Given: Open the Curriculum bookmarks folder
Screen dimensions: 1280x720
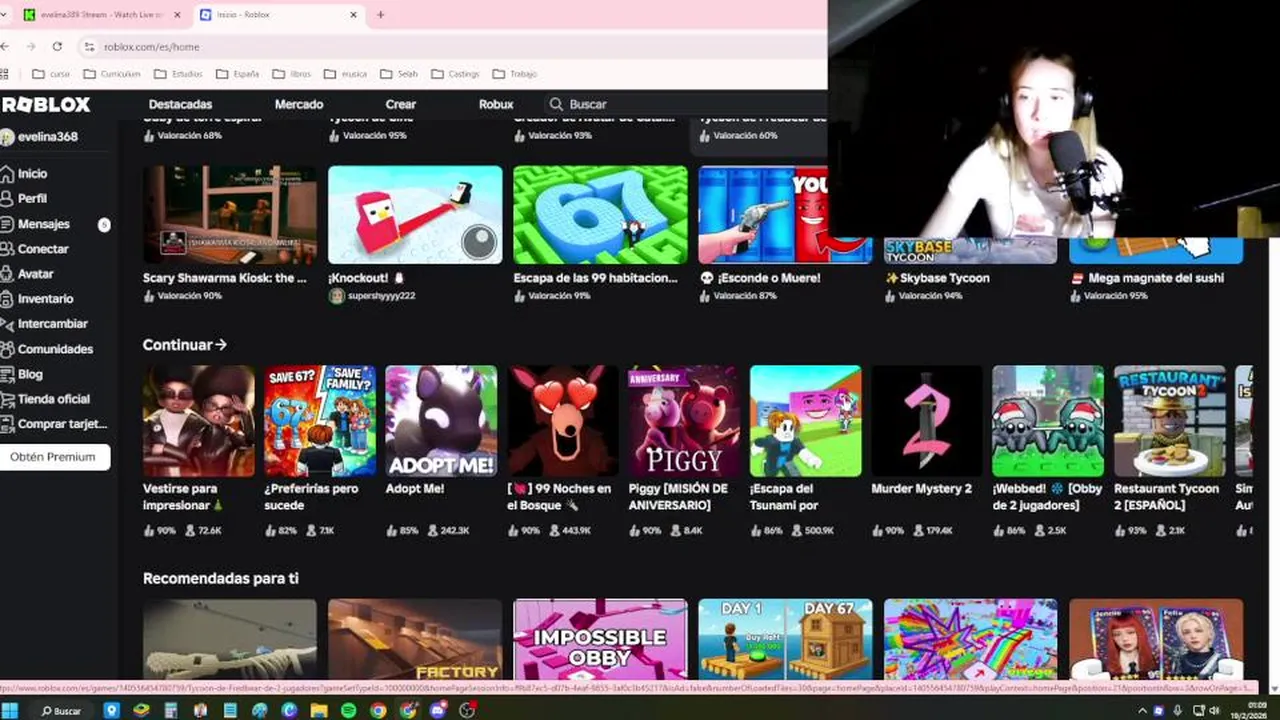Looking at the screenshot, I should 111,73.
